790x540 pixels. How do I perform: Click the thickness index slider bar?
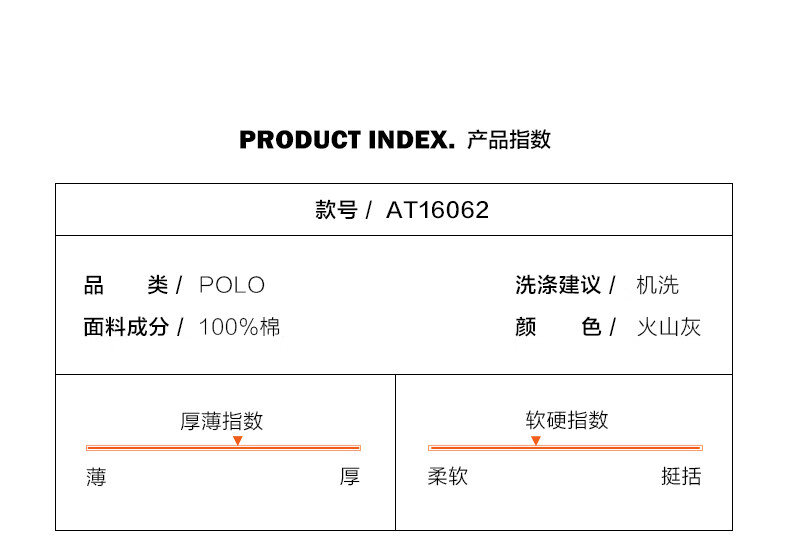pos(223,448)
